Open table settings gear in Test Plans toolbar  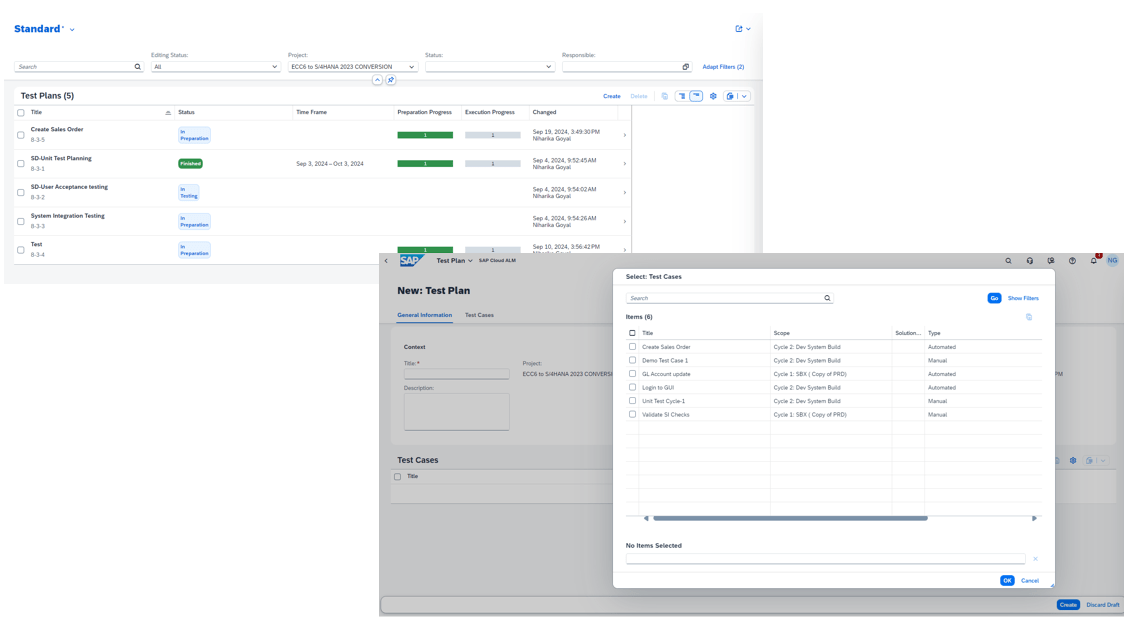(713, 96)
